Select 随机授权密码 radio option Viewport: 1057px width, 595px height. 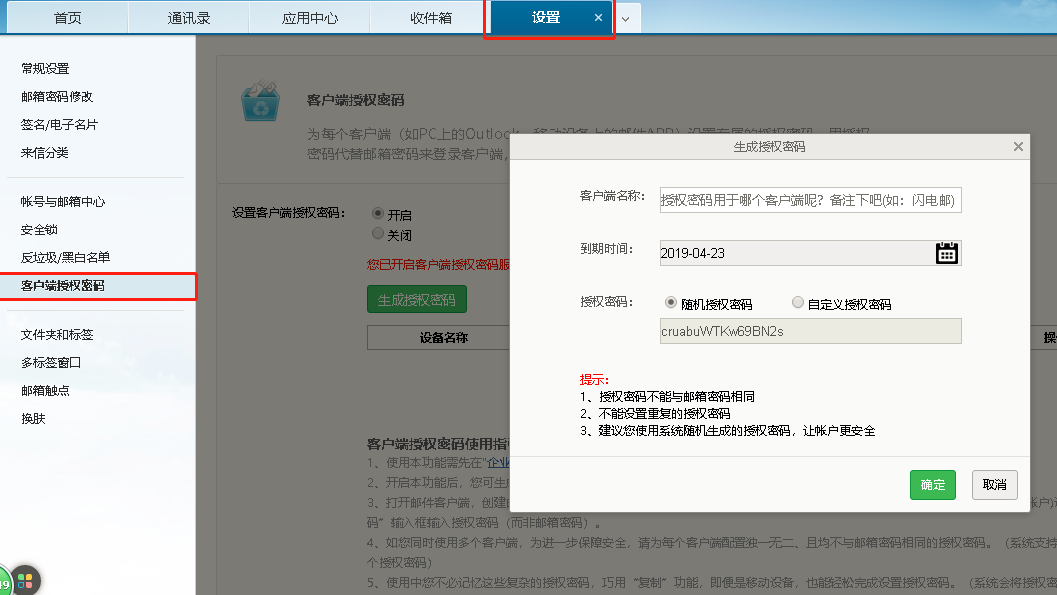pos(671,303)
